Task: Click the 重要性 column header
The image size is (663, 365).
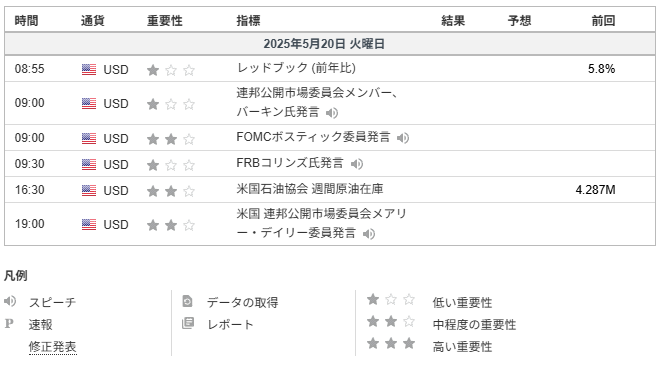Action: (165, 21)
